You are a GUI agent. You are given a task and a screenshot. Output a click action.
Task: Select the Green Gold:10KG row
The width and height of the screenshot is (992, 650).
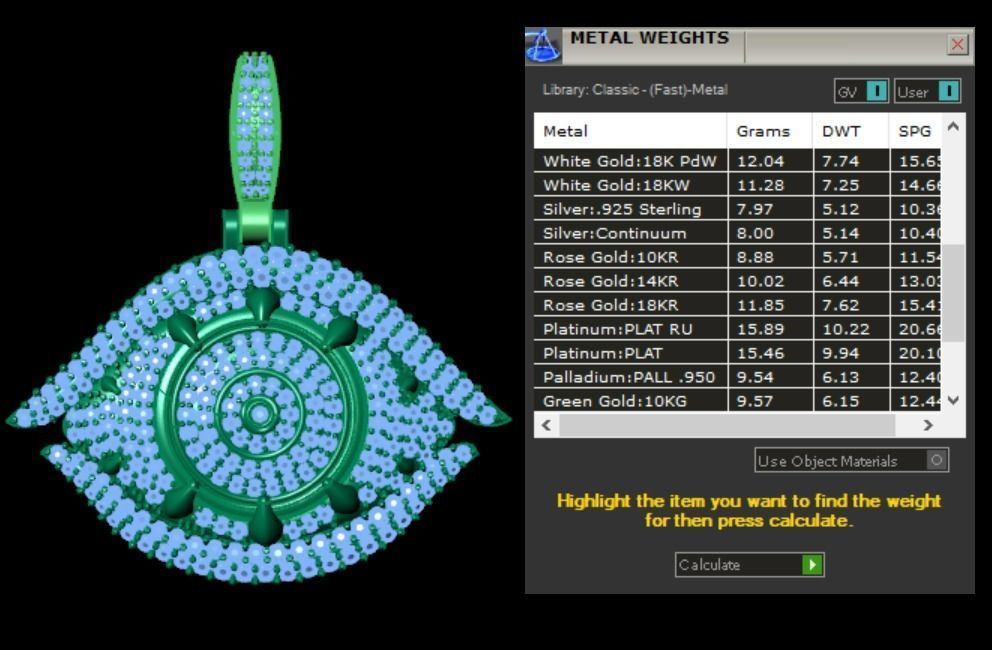pyautogui.click(x=738, y=401)
